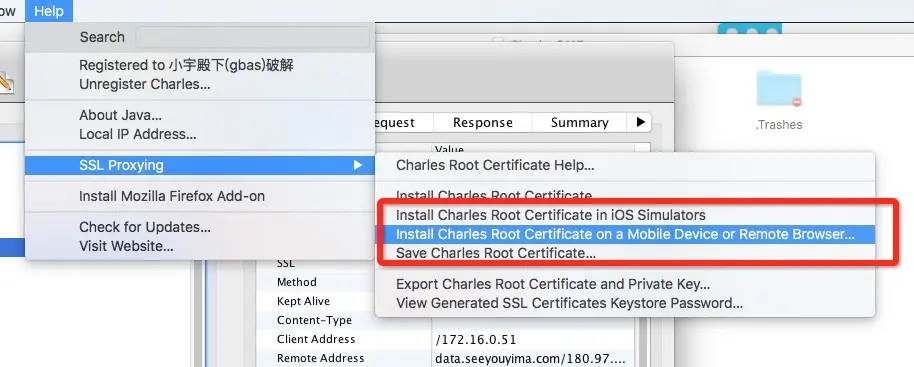Switch to the Response tab
This screenshot has height=367, width=914.
(483, 123)
